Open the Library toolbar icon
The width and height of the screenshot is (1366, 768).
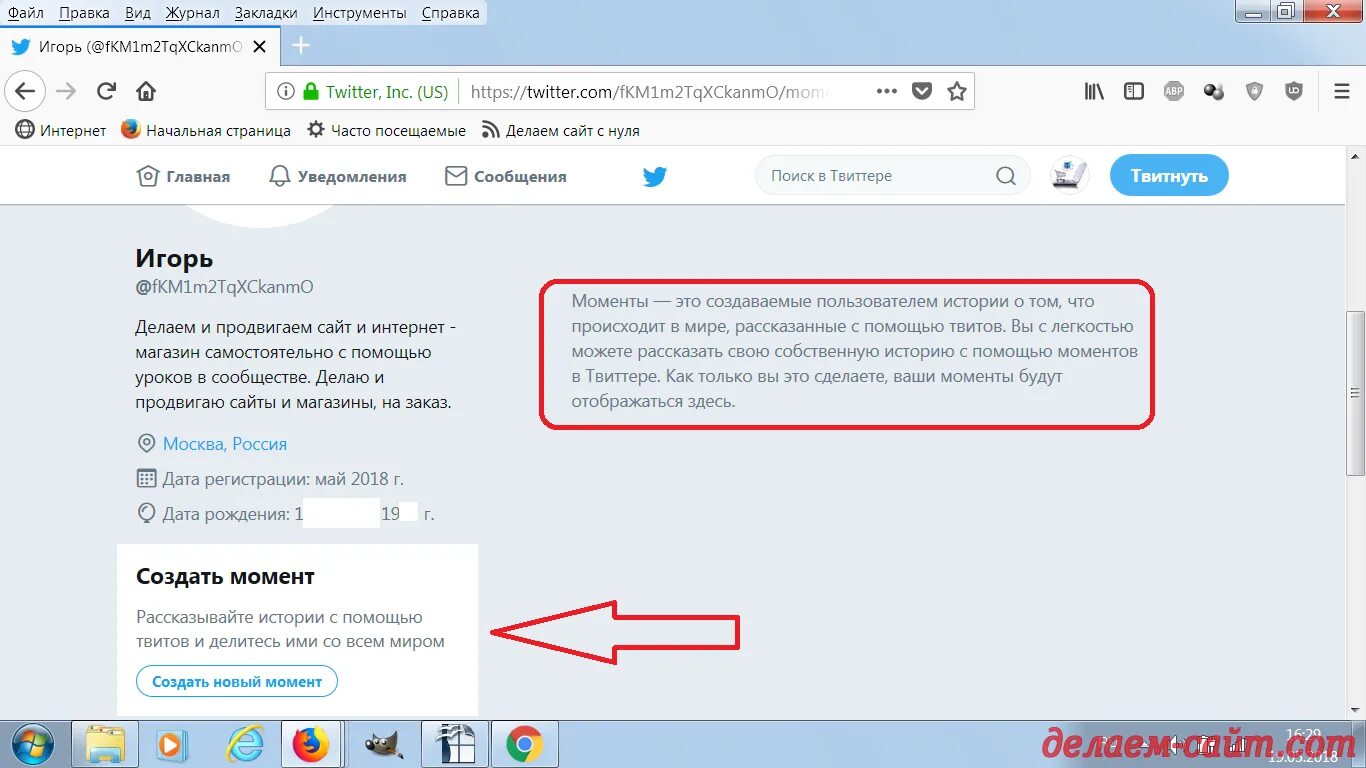(x=1095, y=91)
